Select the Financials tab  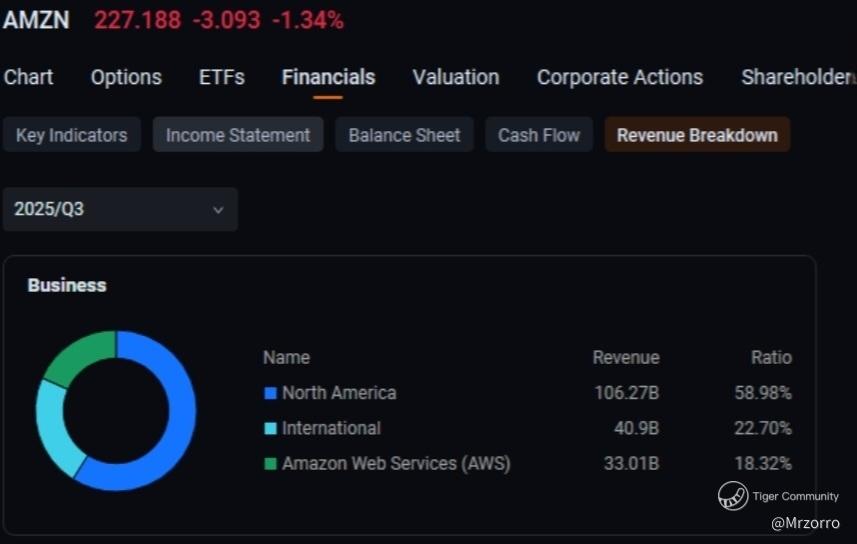[x=328, y=77]
